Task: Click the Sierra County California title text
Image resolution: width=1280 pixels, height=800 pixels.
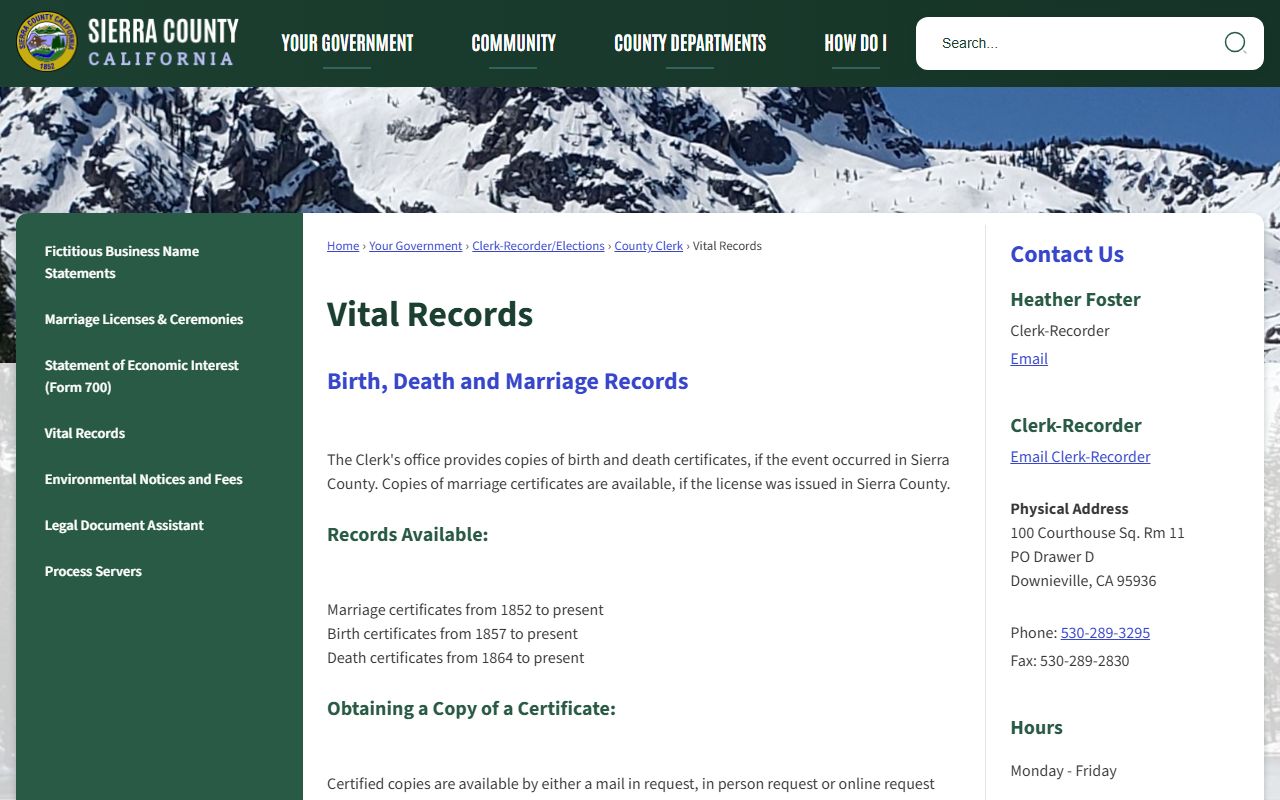Action: tap(163, 42)
